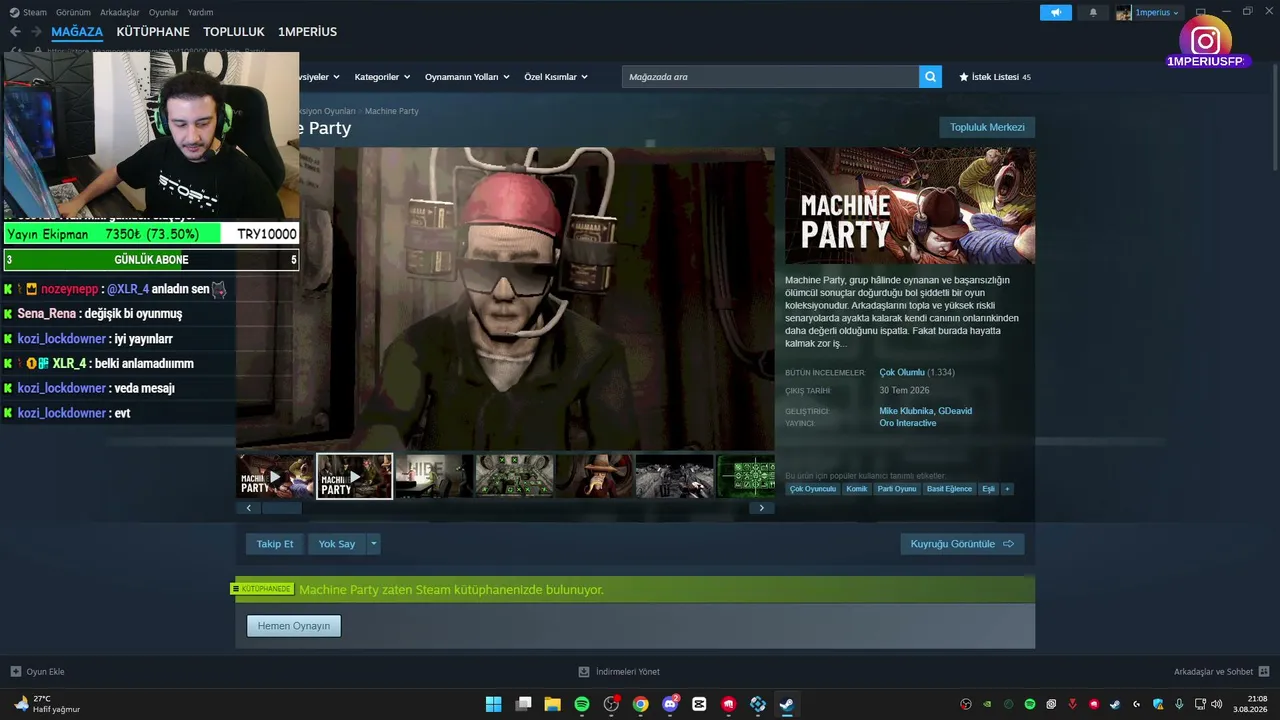1280x720 pixels.
Task: Click the Kuyruğu Görüntüle button
Action: tap(962, 544)
